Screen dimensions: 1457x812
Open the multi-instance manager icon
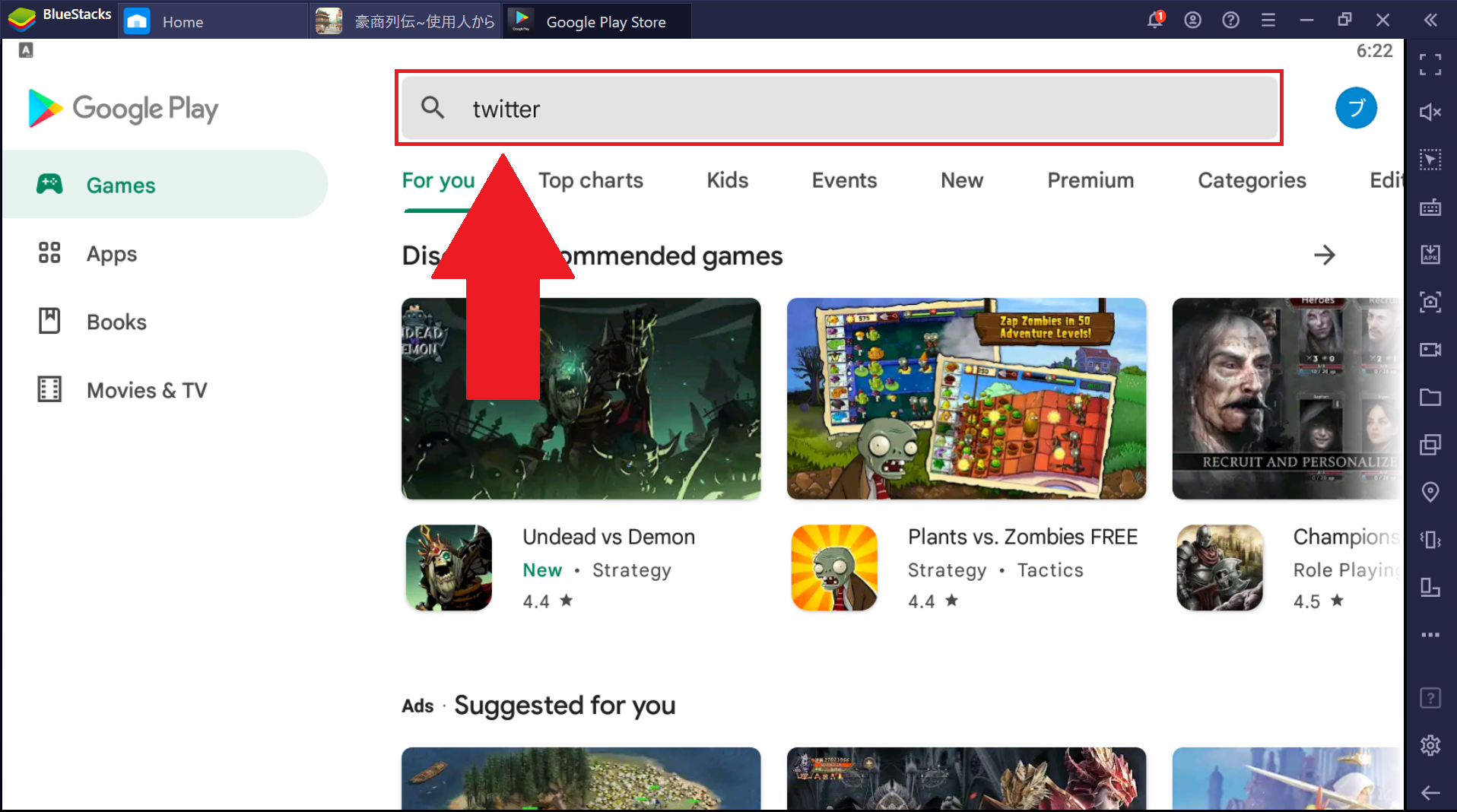(x=1430, y=444)
